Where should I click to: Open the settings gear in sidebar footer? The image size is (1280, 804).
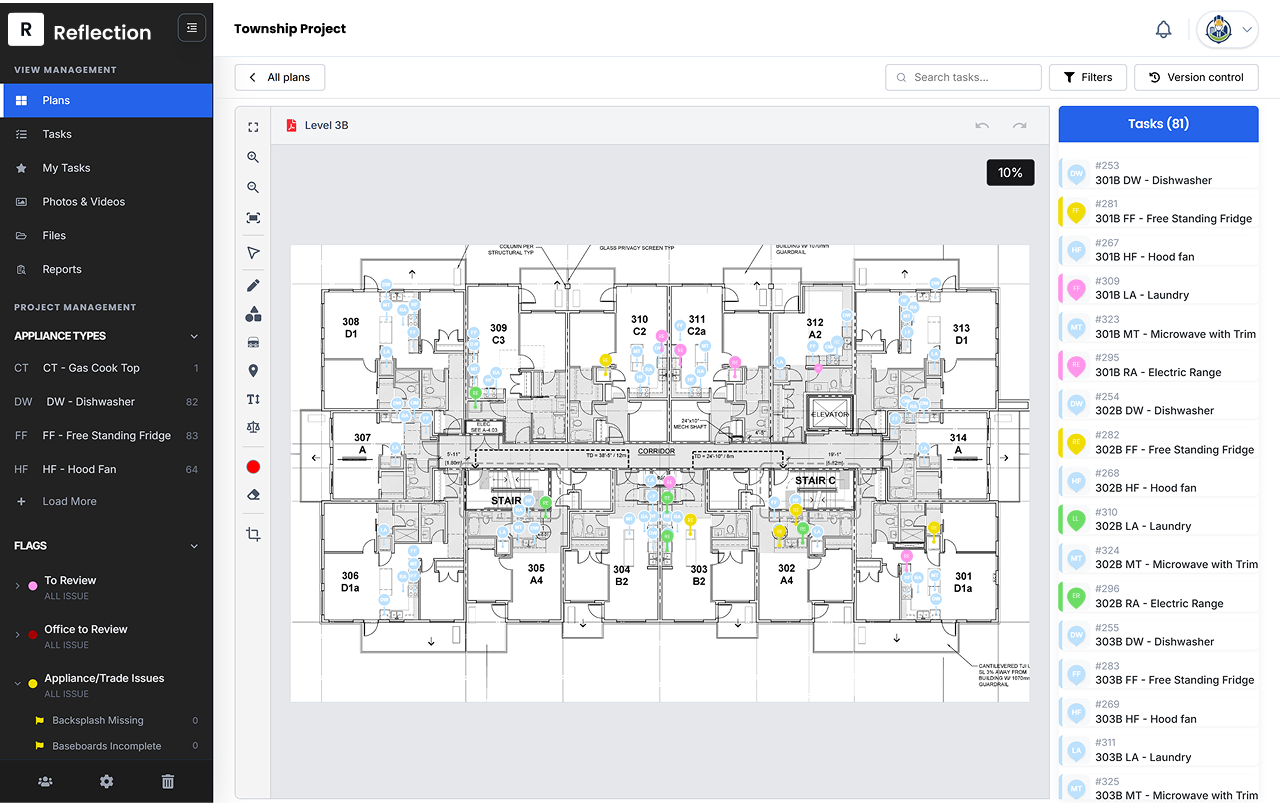point(107,782)
